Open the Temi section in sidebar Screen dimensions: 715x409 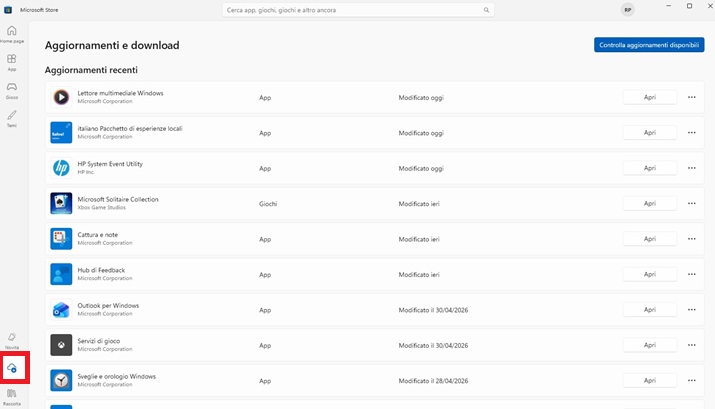(12, 119)
